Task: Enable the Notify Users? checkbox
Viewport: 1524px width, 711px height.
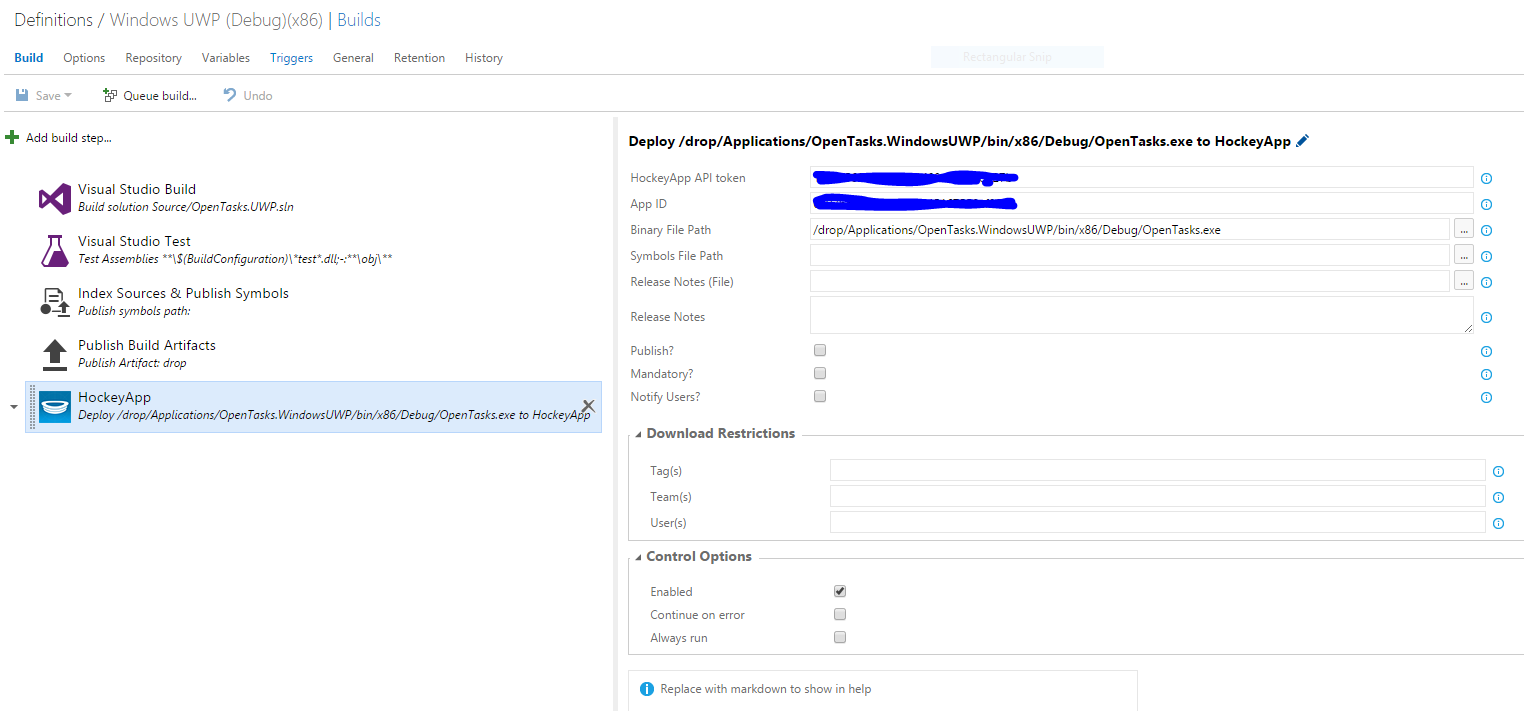Action: tap(820, 396)
